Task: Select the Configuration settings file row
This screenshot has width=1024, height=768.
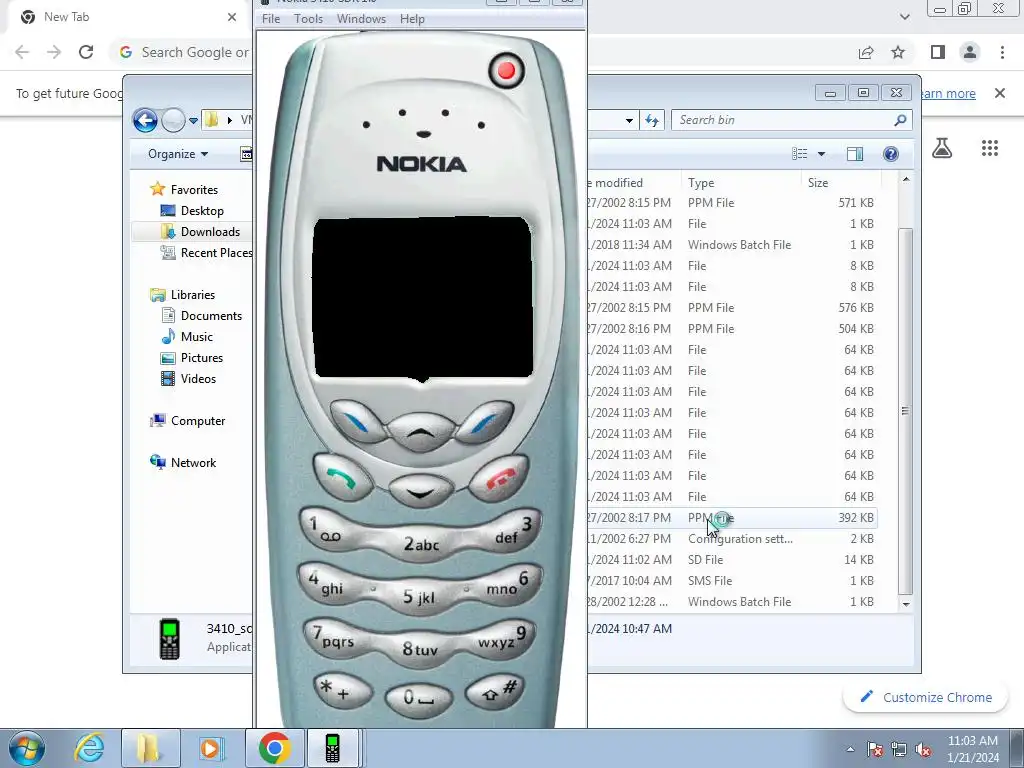Action: coord(731,539)
